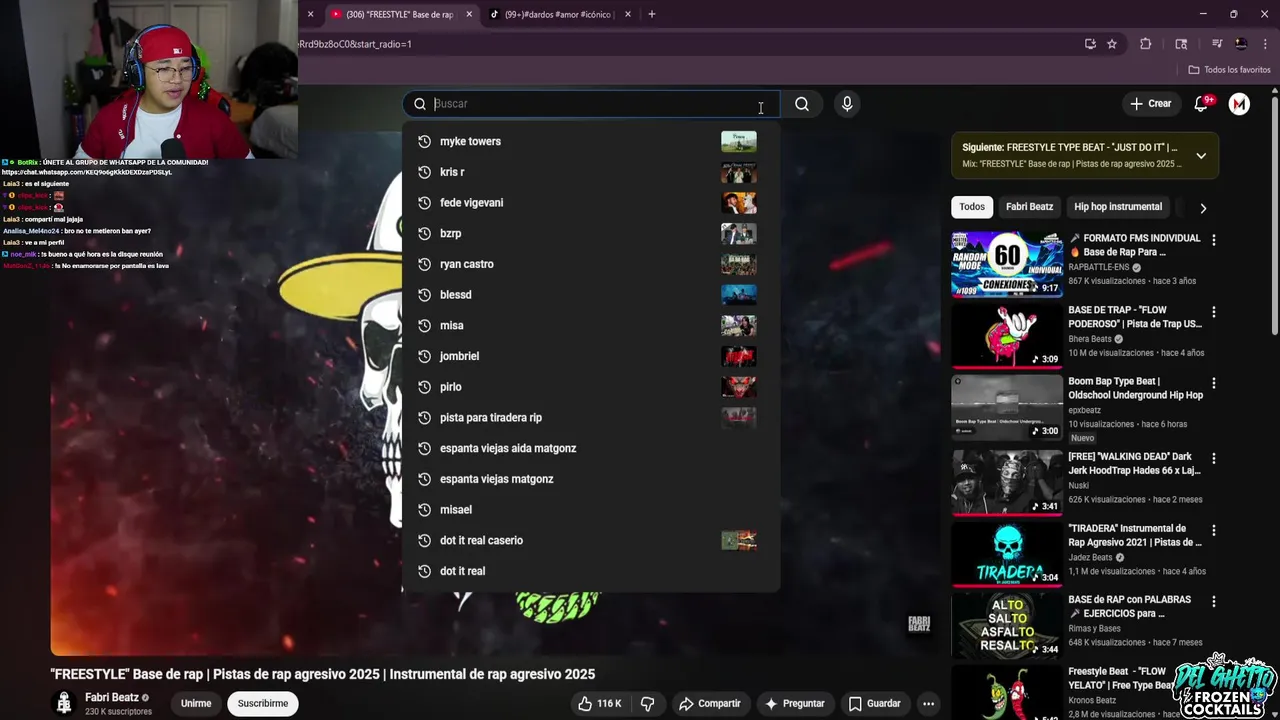
Task: Open more actions ellipsis below video
Action: [x=928, y=703]
